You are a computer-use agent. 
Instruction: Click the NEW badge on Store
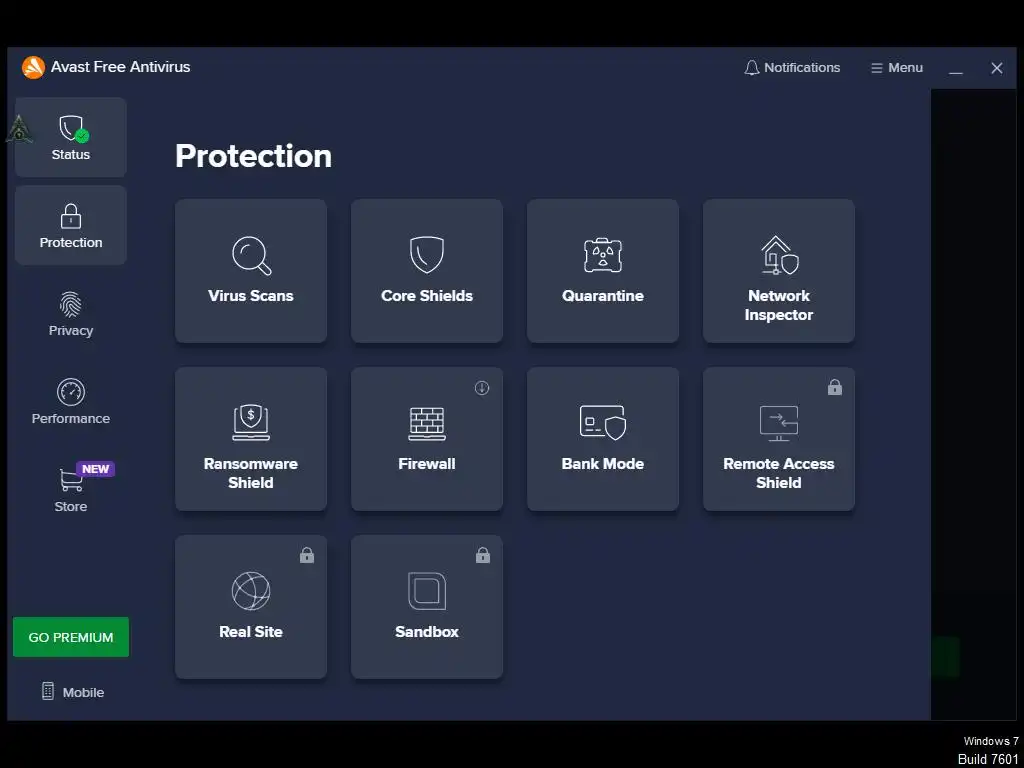pos(95,469)
